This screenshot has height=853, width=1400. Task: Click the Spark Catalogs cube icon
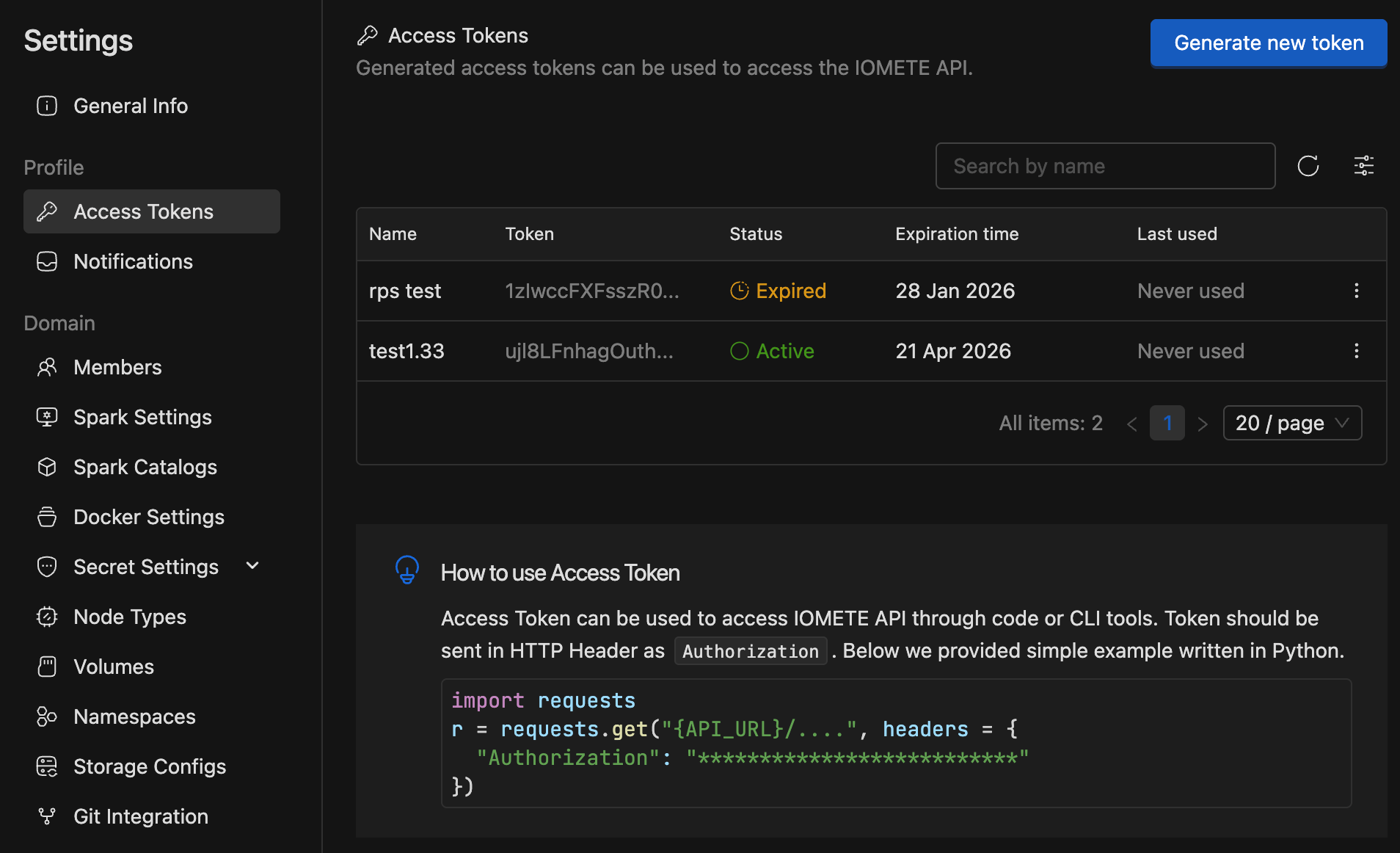(x=47, y=467)
